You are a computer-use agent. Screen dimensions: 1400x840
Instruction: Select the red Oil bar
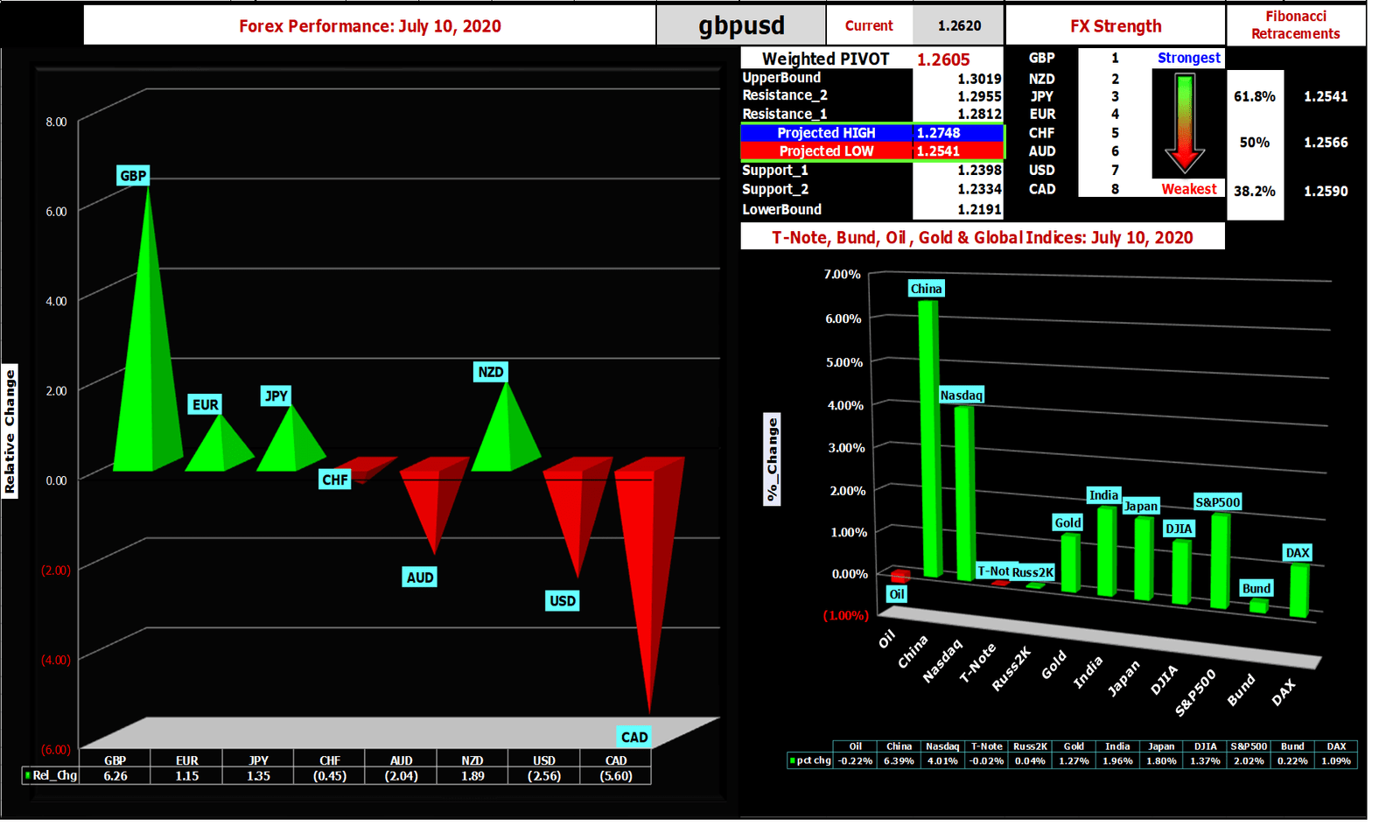[x=899, y=577]
